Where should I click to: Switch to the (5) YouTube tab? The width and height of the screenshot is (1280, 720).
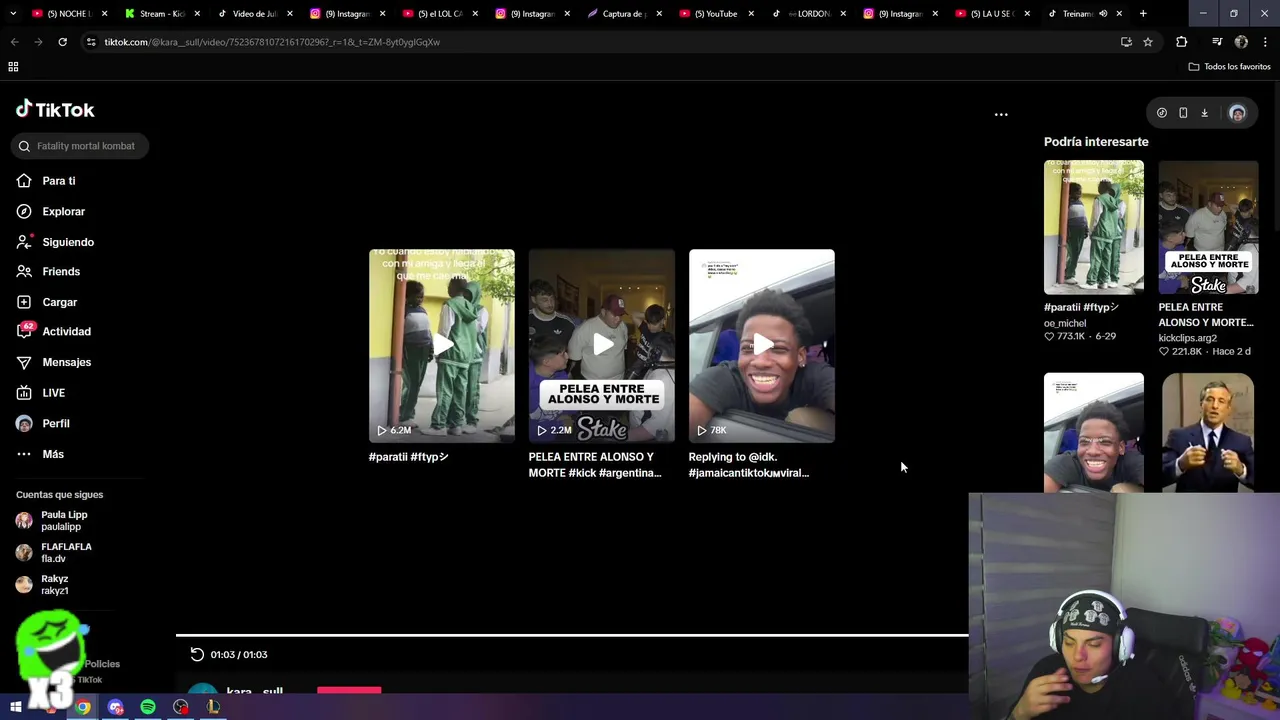[x=716, y=14]
